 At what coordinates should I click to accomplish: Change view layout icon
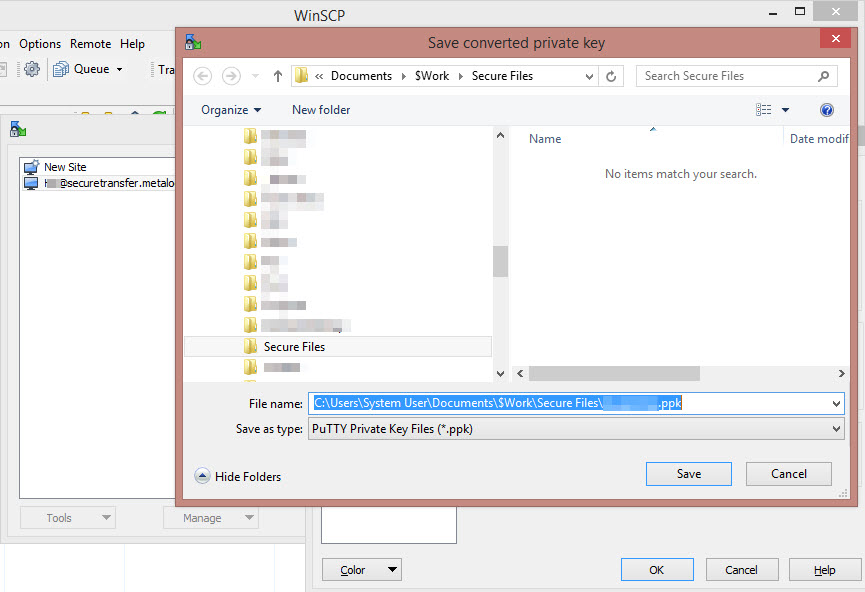[763, 110]
